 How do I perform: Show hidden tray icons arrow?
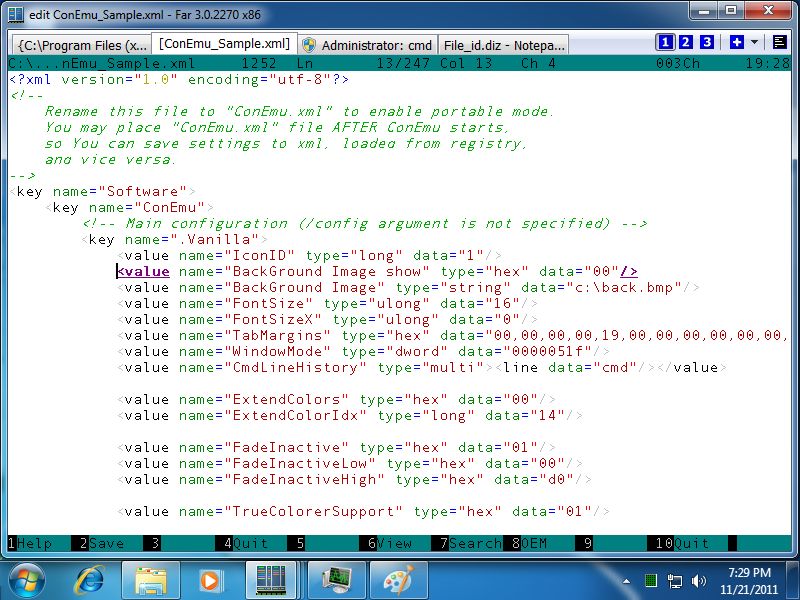[626, 580]
